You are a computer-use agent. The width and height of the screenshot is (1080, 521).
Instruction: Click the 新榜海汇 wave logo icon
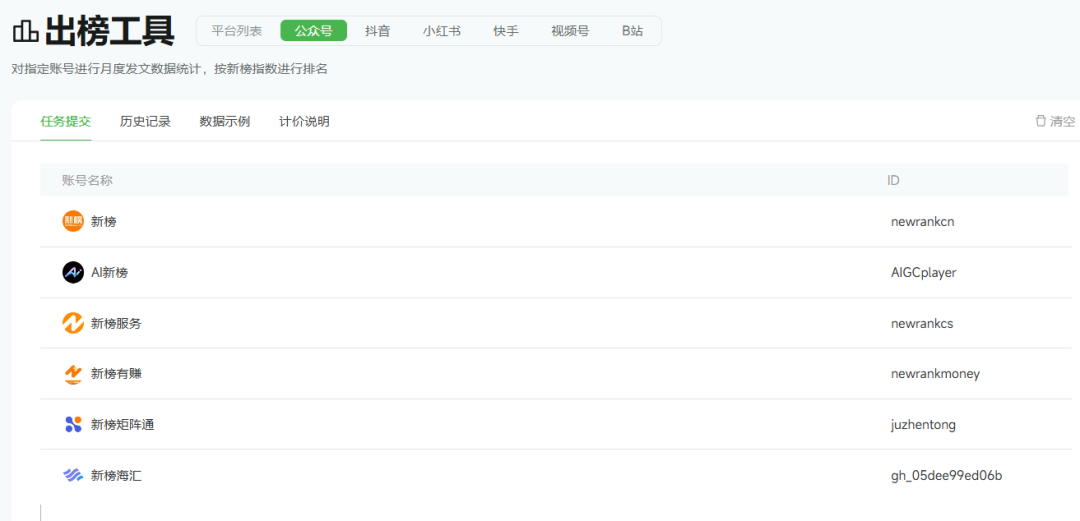(x=73, y=475)
